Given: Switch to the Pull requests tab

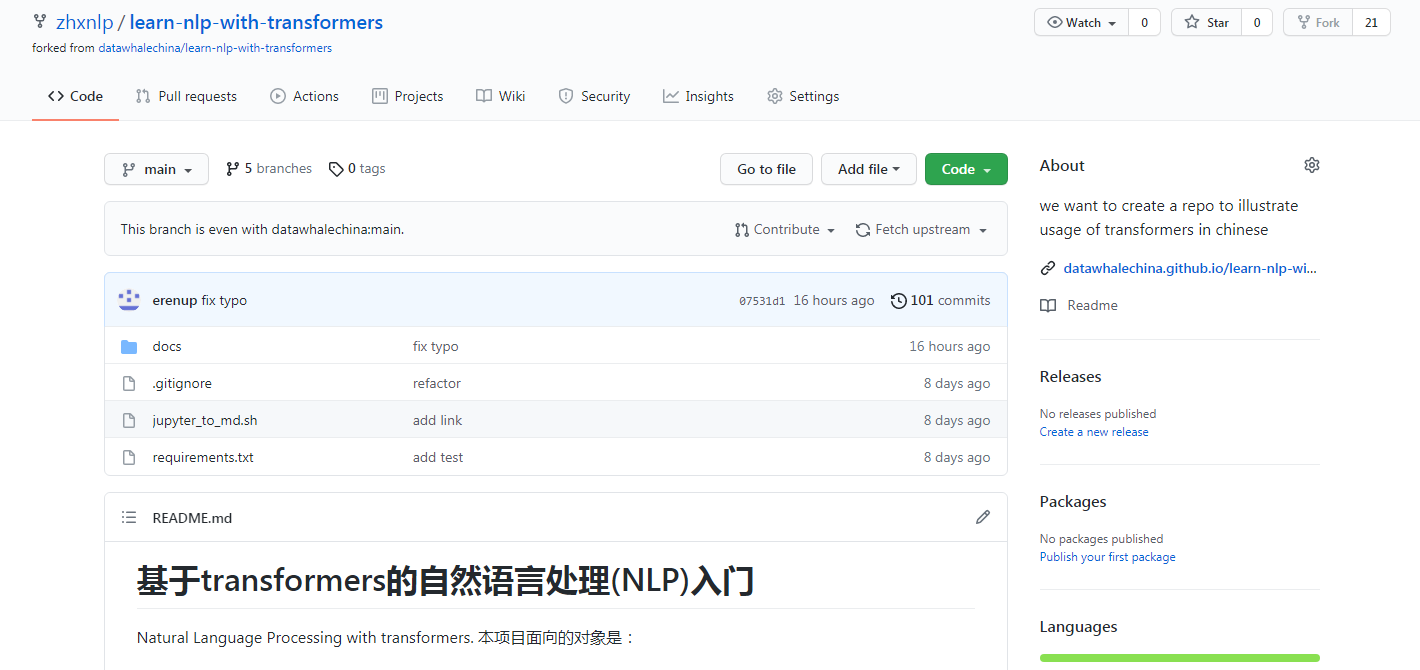Looking at the screenshot, I should (186, 96).
